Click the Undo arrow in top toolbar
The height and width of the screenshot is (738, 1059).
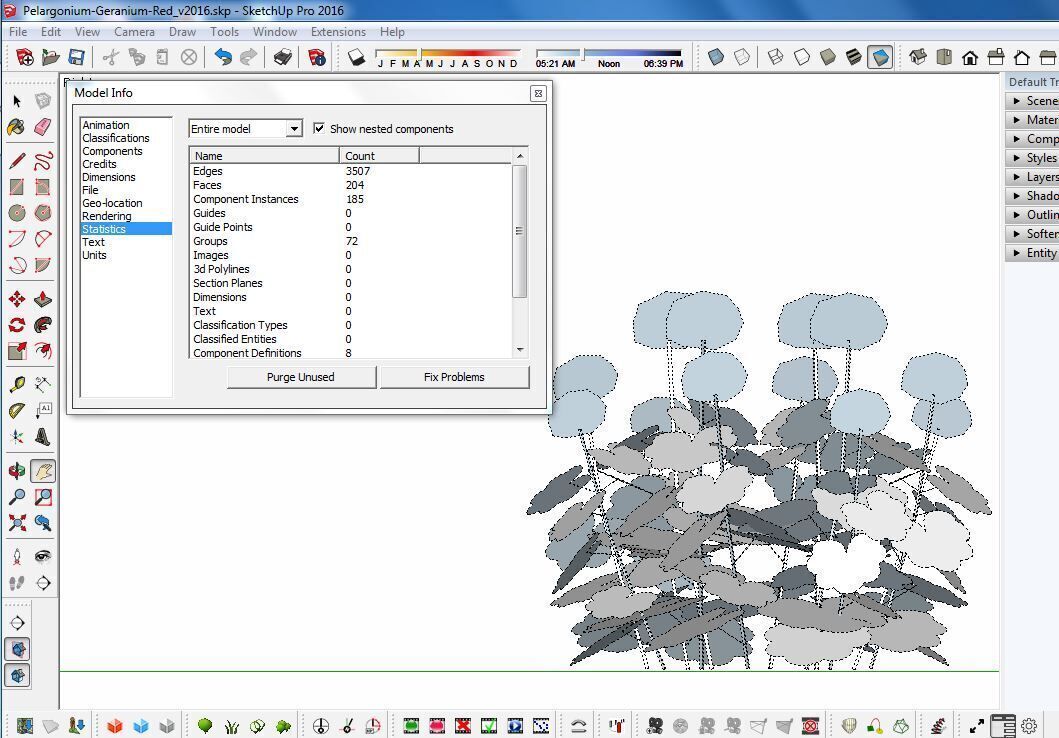(223, 57)
